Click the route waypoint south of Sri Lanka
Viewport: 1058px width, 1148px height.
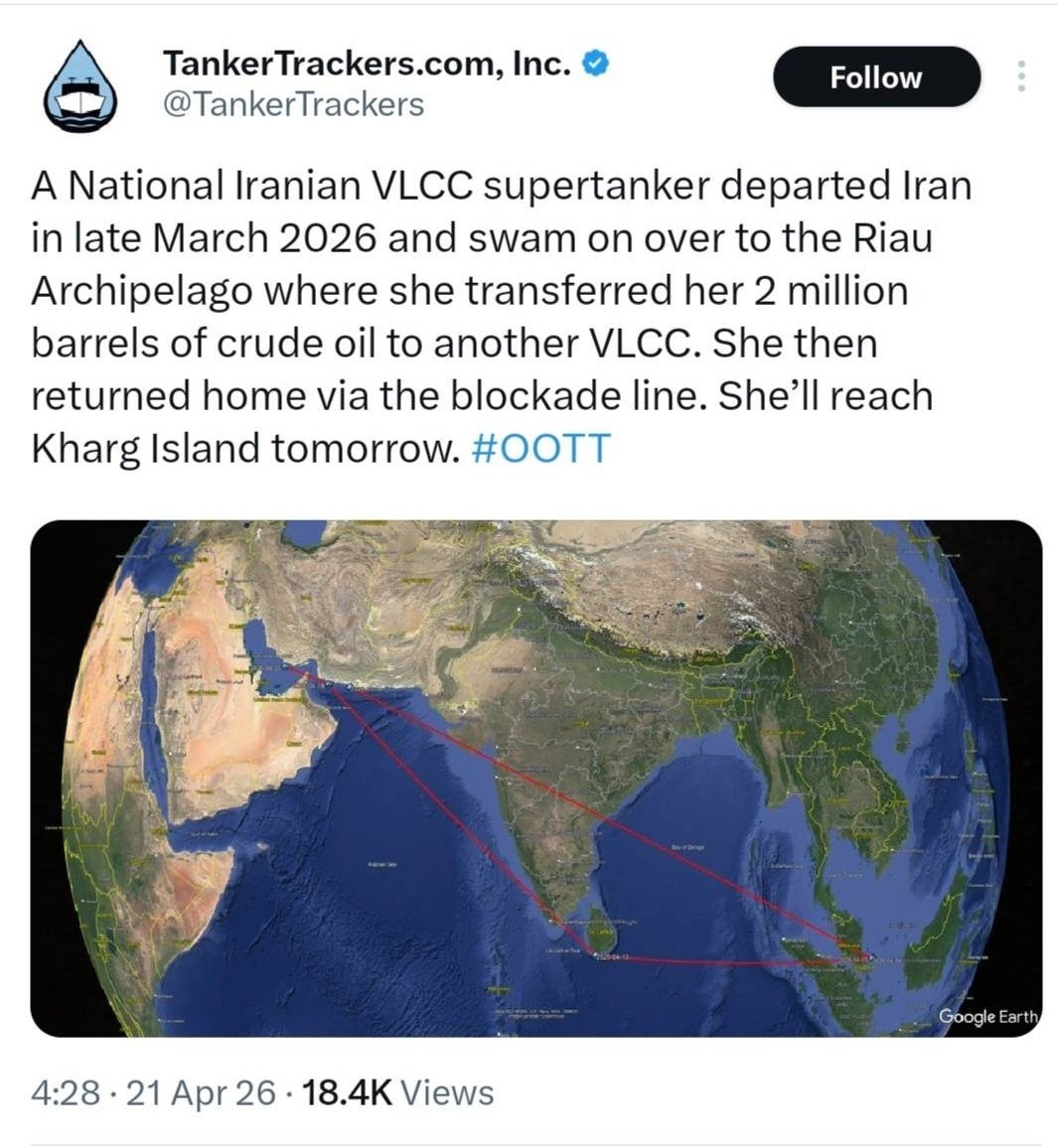coord(594,954)
